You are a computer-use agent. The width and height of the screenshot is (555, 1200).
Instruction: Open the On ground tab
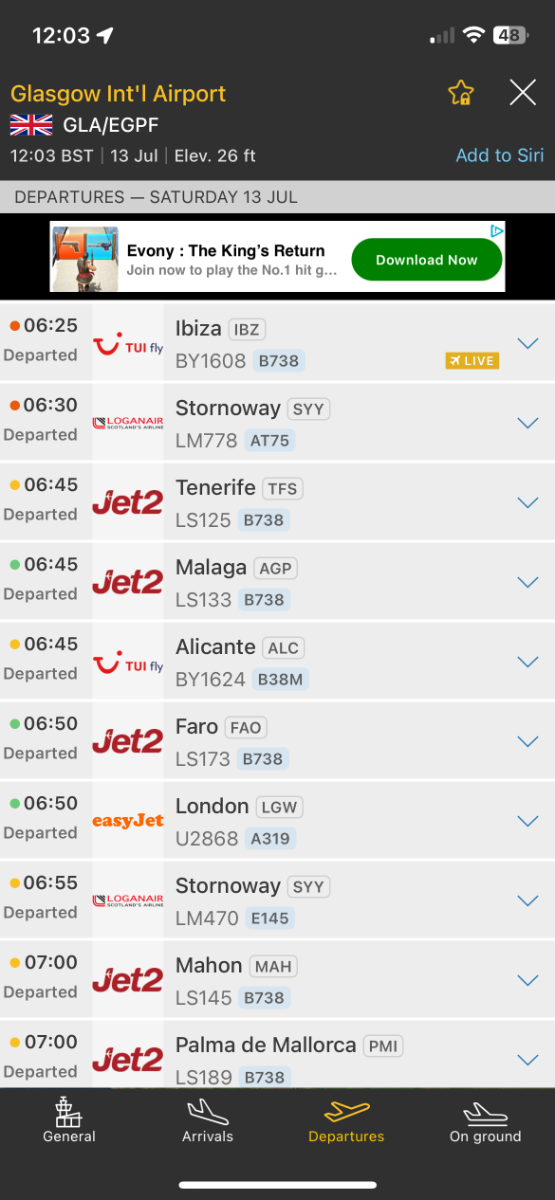pos(485,1121)
